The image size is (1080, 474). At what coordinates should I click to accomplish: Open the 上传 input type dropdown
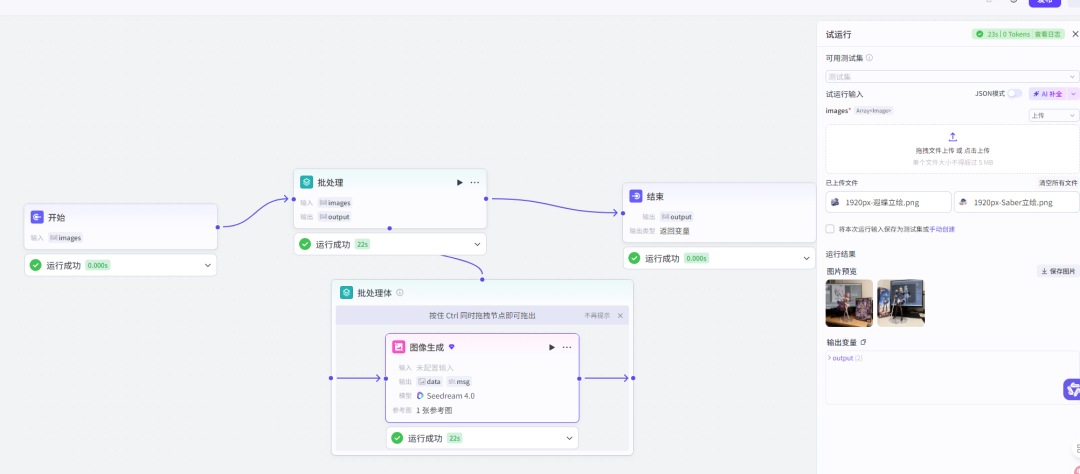pyautogui.click(x=1053, y=115)
